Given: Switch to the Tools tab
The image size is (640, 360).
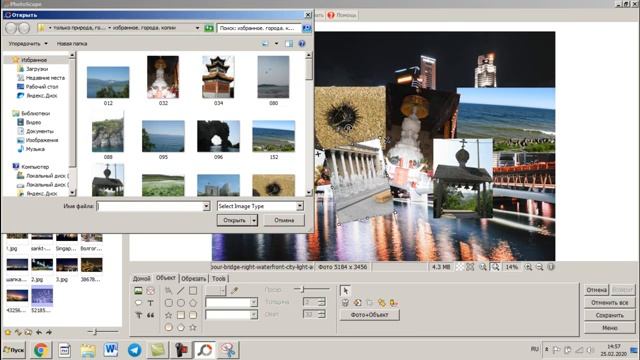Looking at the screenshot, I should tap(219, 279).
